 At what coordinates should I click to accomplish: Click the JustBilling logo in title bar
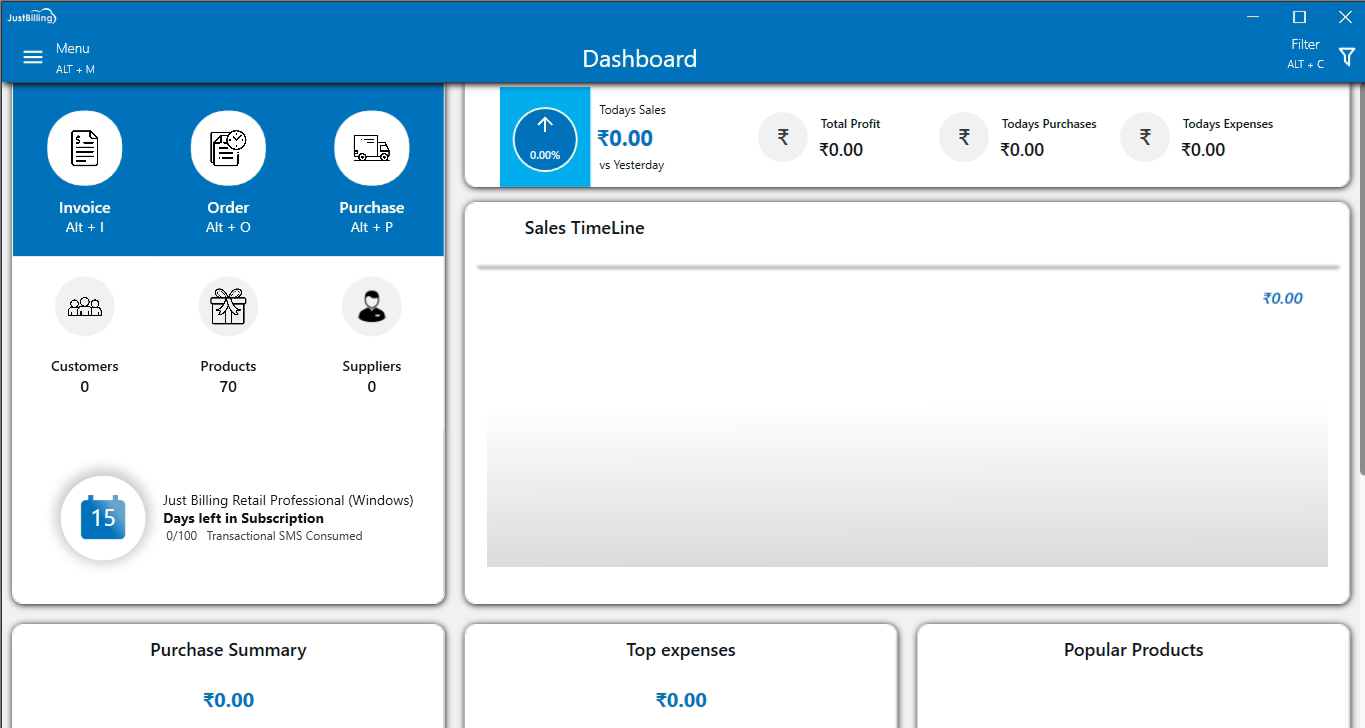(32, 17)
